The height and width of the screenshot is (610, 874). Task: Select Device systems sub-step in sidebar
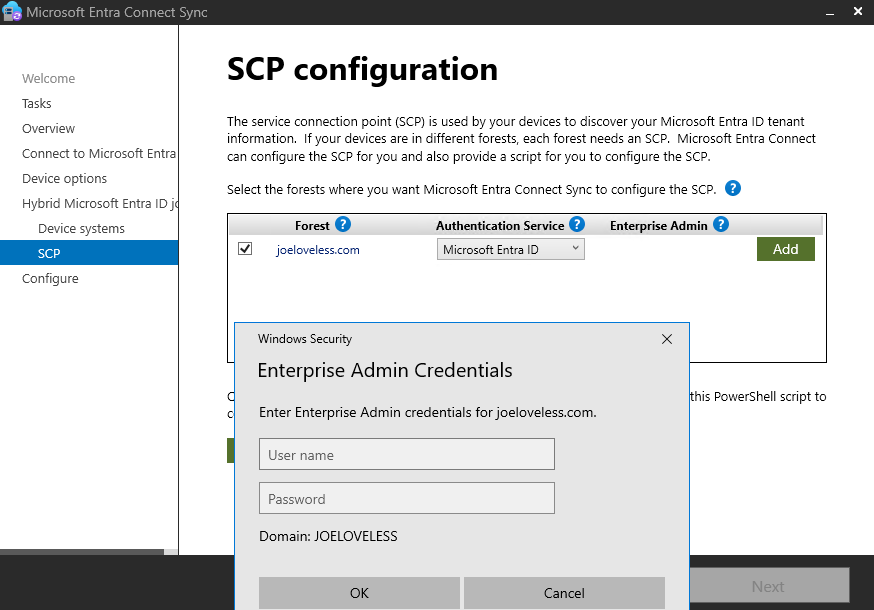(81, 229)
